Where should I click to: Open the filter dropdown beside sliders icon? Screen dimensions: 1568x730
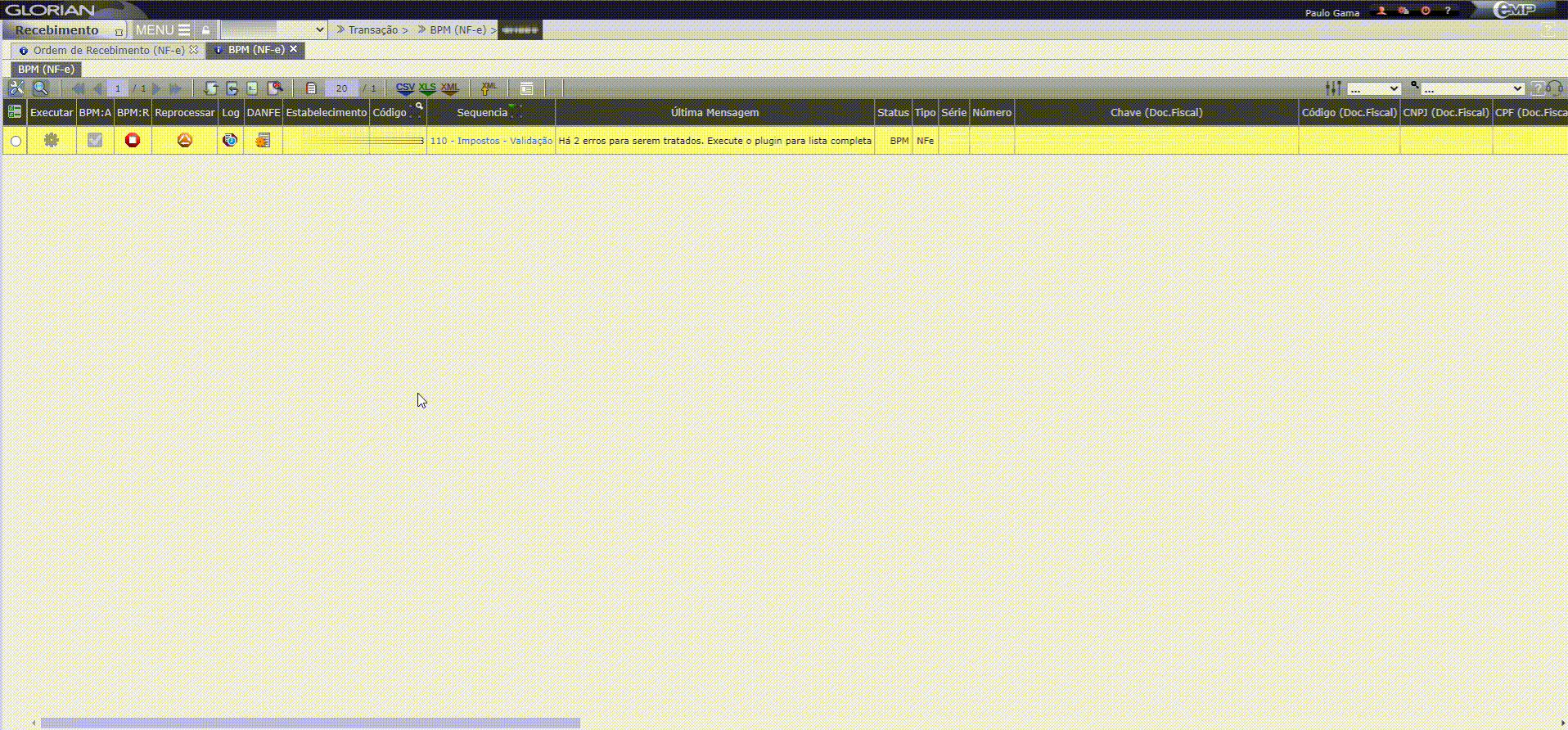1374,88
